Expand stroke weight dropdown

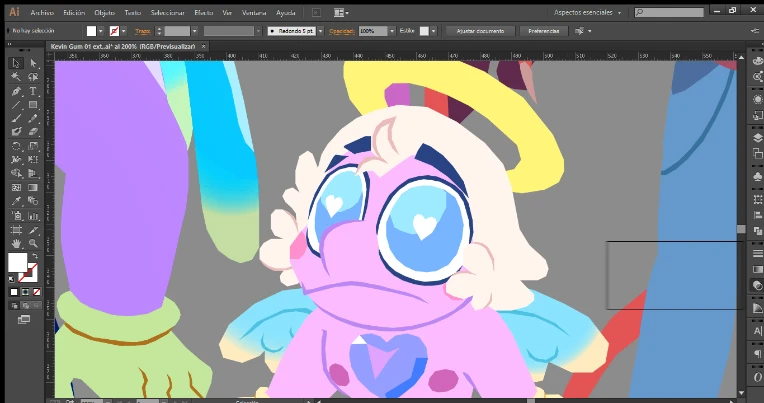pyautogui.click(x=194, y=31)
